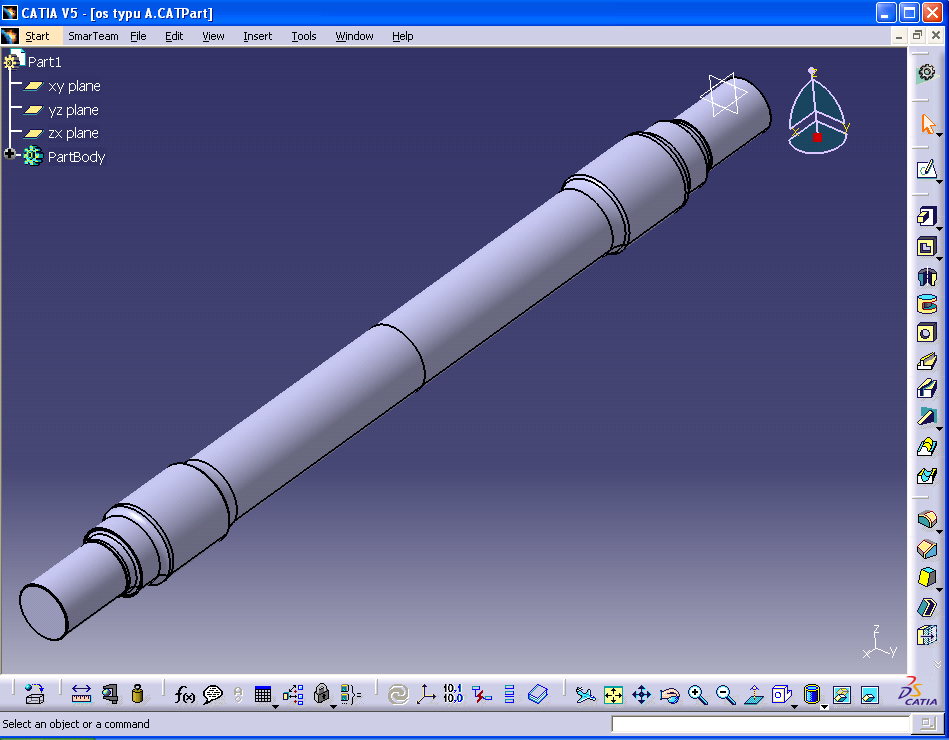
Task: Activate Fly Mode view
Action: tap(585, 695)
